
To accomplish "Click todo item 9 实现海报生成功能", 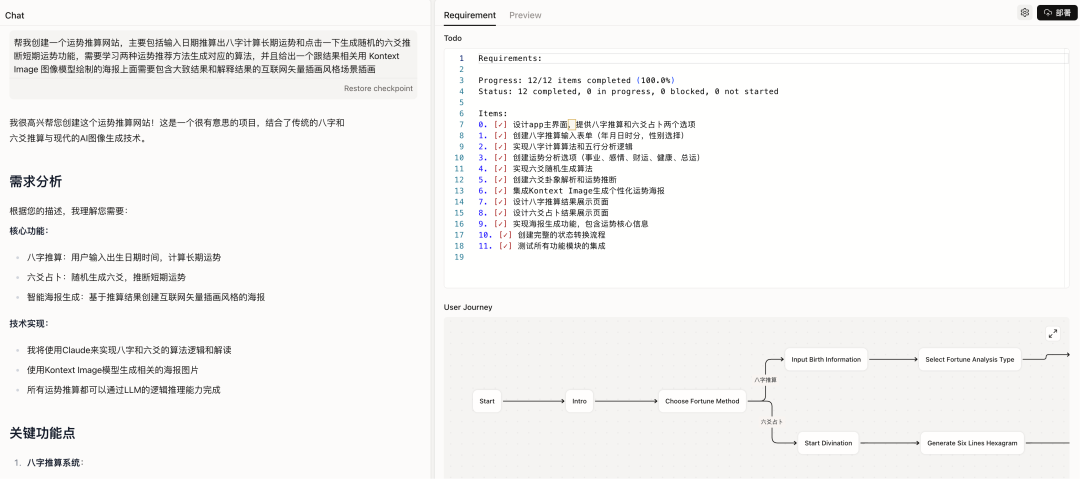I will [x=563, y=224].
